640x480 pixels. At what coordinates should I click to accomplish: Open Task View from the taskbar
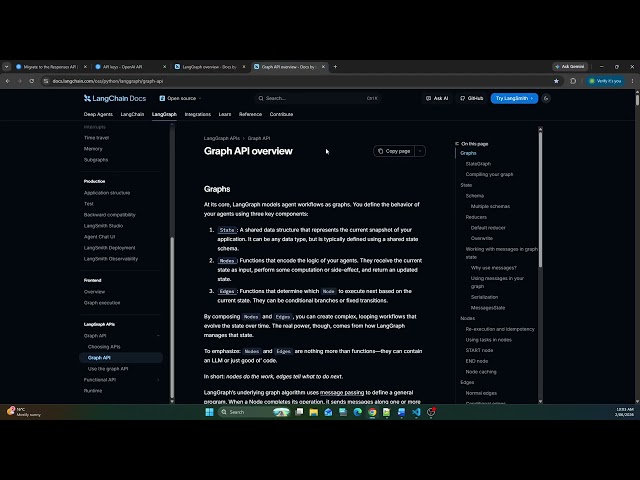coord(299,412)
